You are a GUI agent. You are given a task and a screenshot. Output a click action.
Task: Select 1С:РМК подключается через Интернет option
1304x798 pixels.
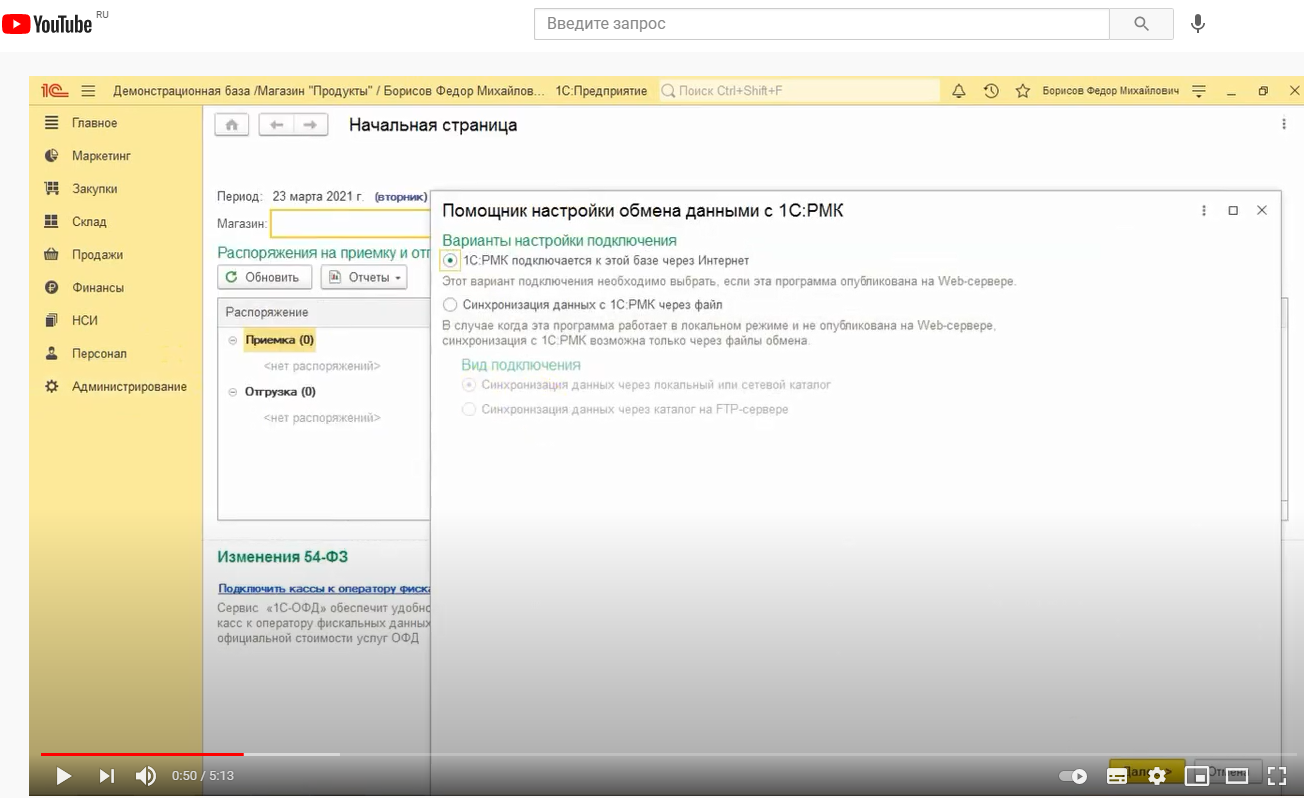tap(450, 260)
